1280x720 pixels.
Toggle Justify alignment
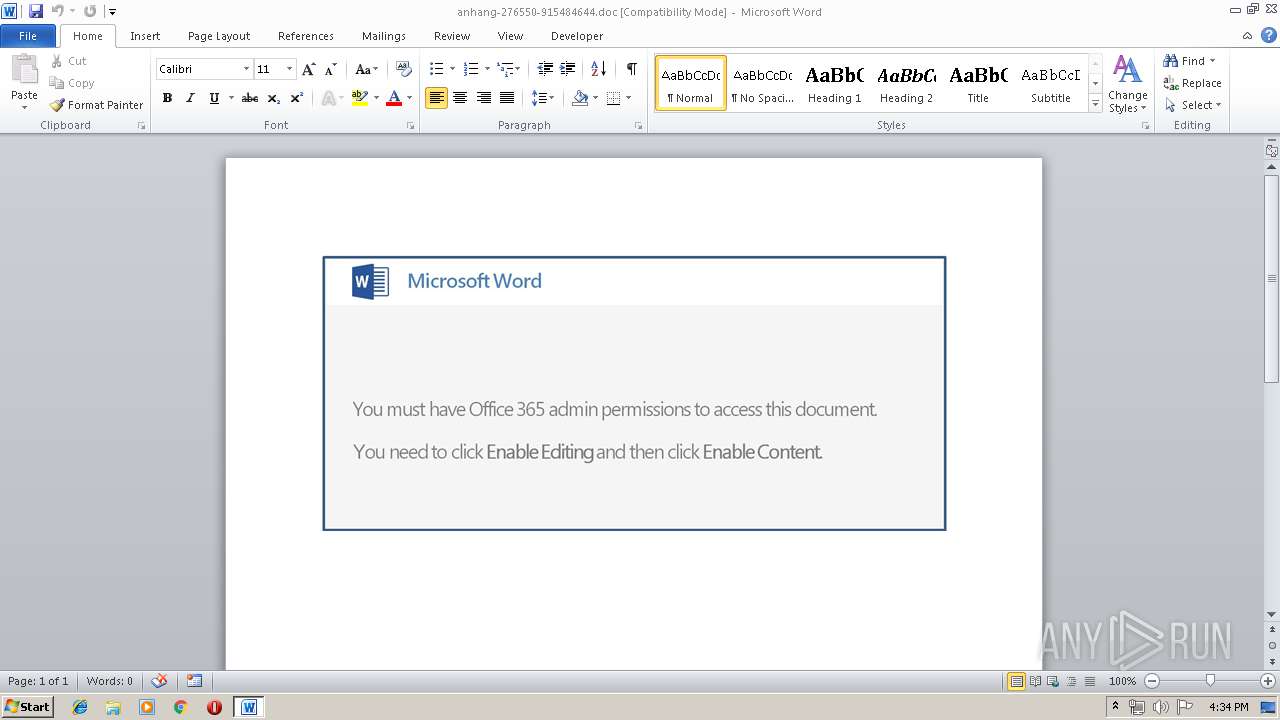[x=507, y=98]
